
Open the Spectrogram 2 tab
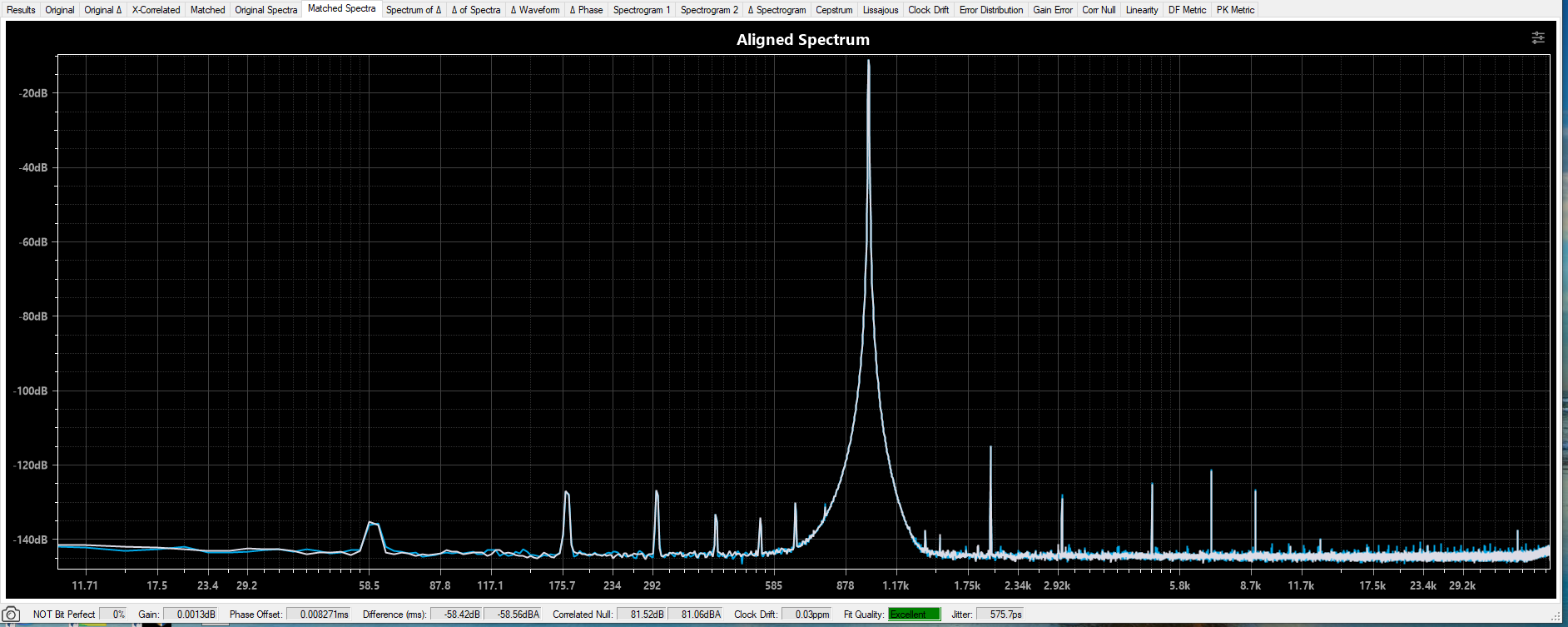click(709, 10)
